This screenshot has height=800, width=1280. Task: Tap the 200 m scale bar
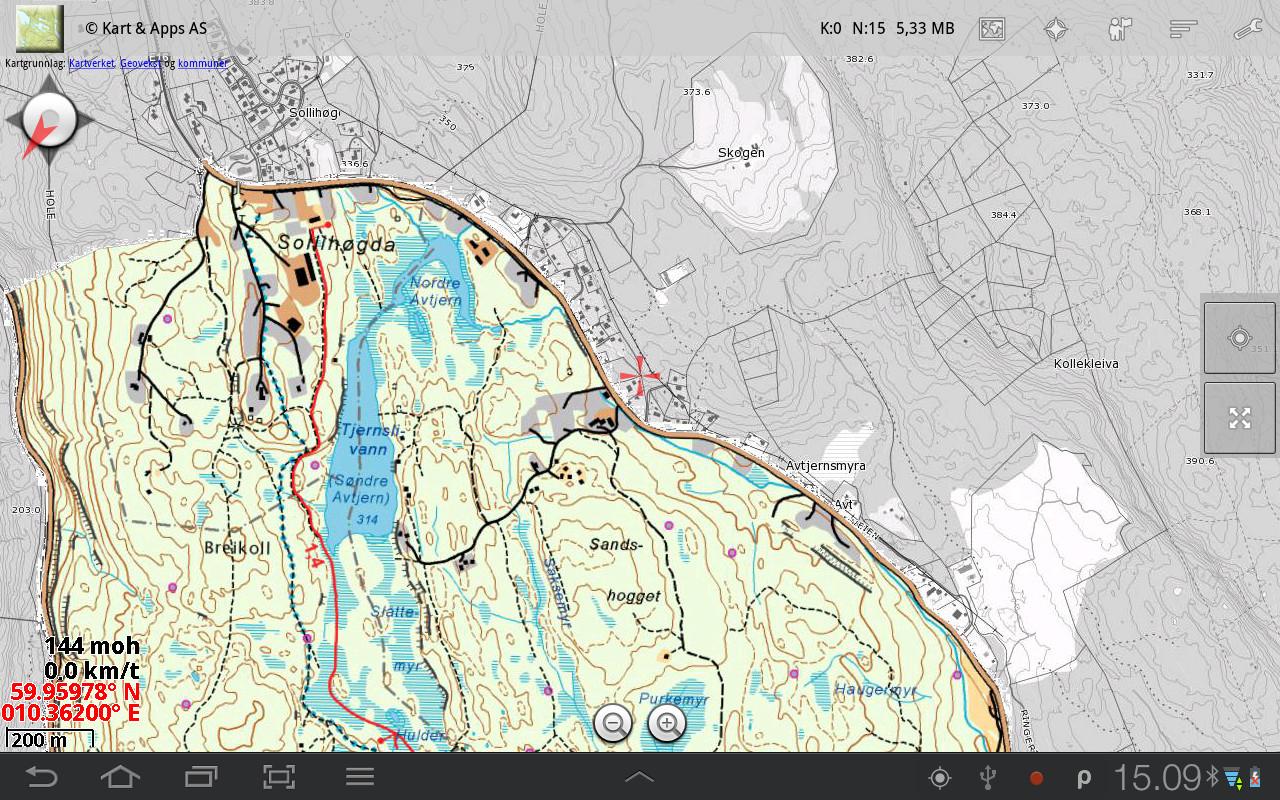click(50, 740)
